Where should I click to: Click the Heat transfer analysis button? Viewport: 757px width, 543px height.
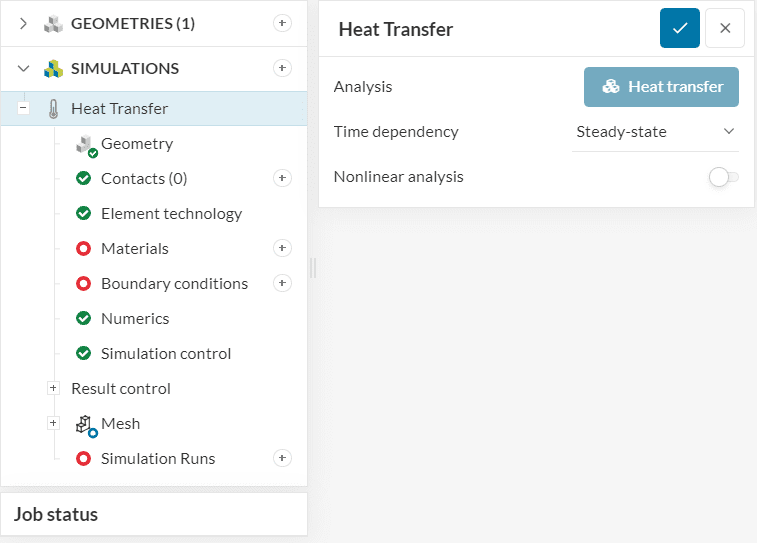[x=661, y=87]
